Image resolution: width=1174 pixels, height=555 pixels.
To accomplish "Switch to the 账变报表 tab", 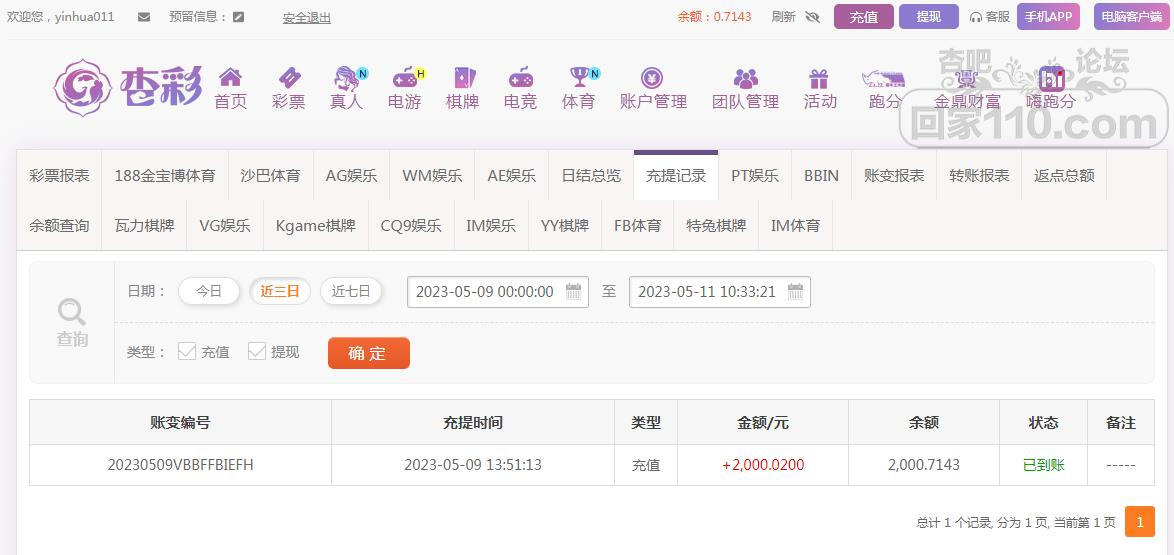I will (893, 175).
